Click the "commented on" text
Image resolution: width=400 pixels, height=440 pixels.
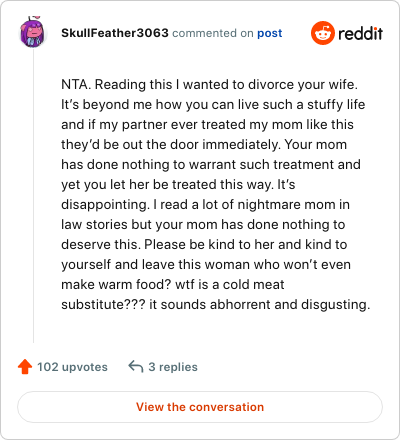tap(213, 33)
